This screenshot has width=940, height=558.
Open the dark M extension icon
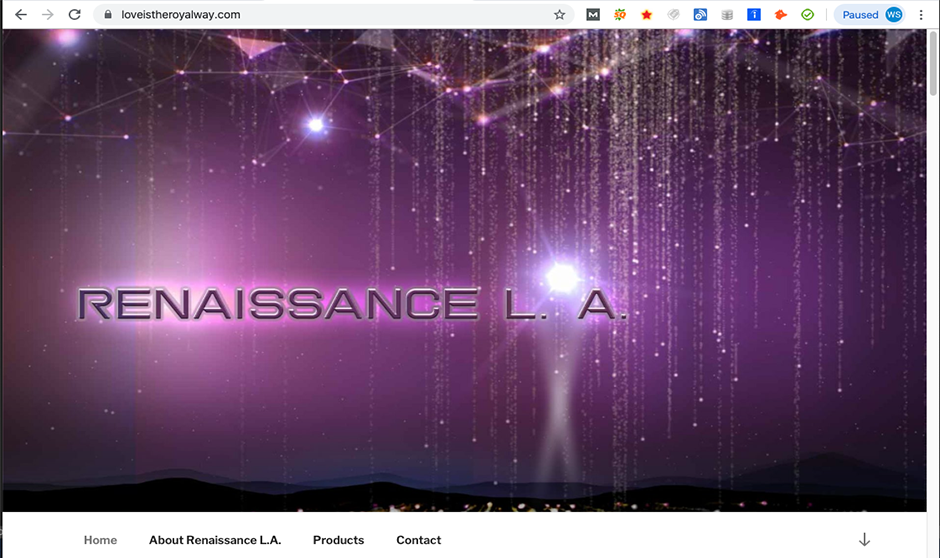tap(593, 14)
